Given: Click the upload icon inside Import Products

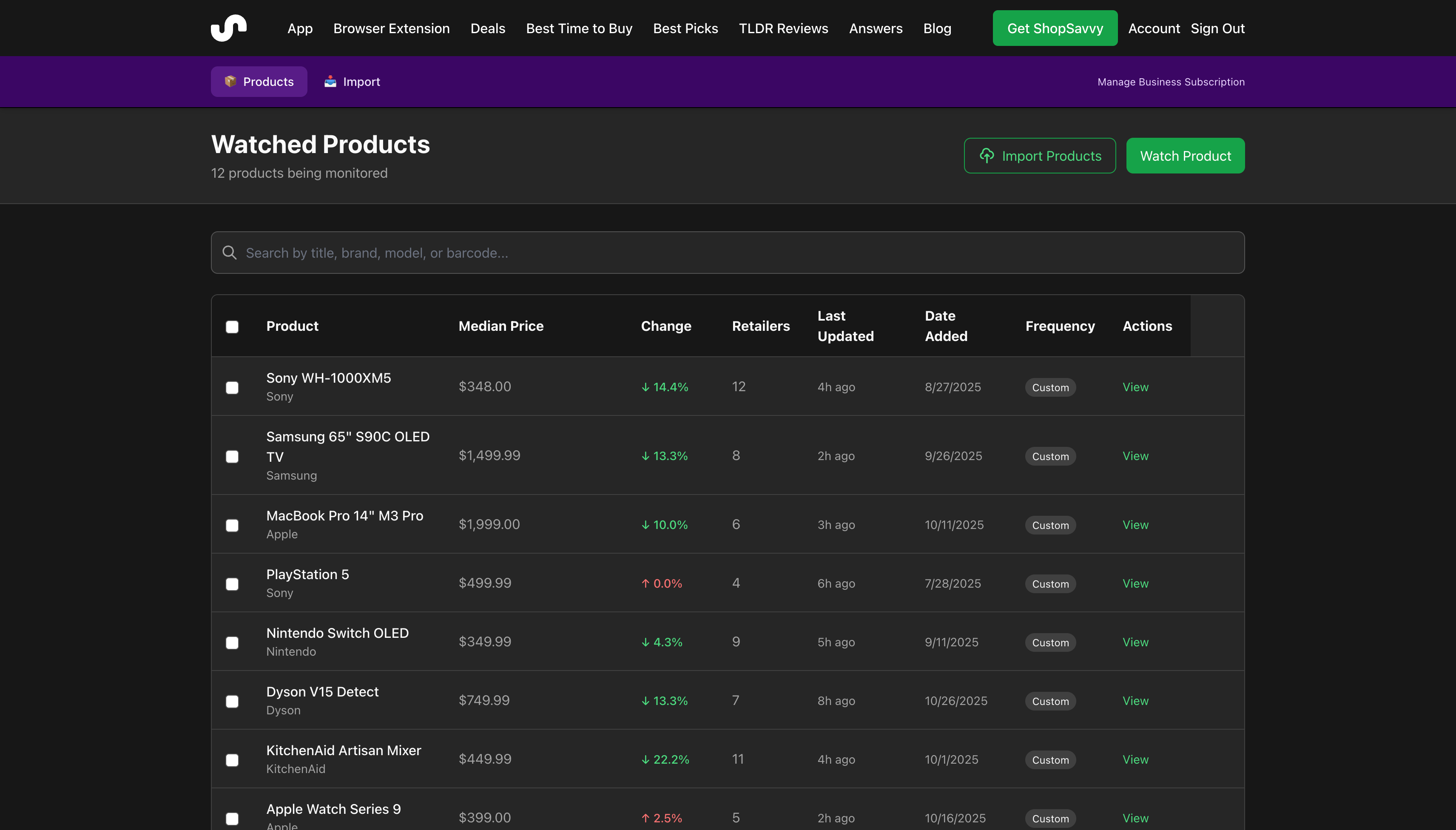Looking at the screenshot, I should click(987, 155).
